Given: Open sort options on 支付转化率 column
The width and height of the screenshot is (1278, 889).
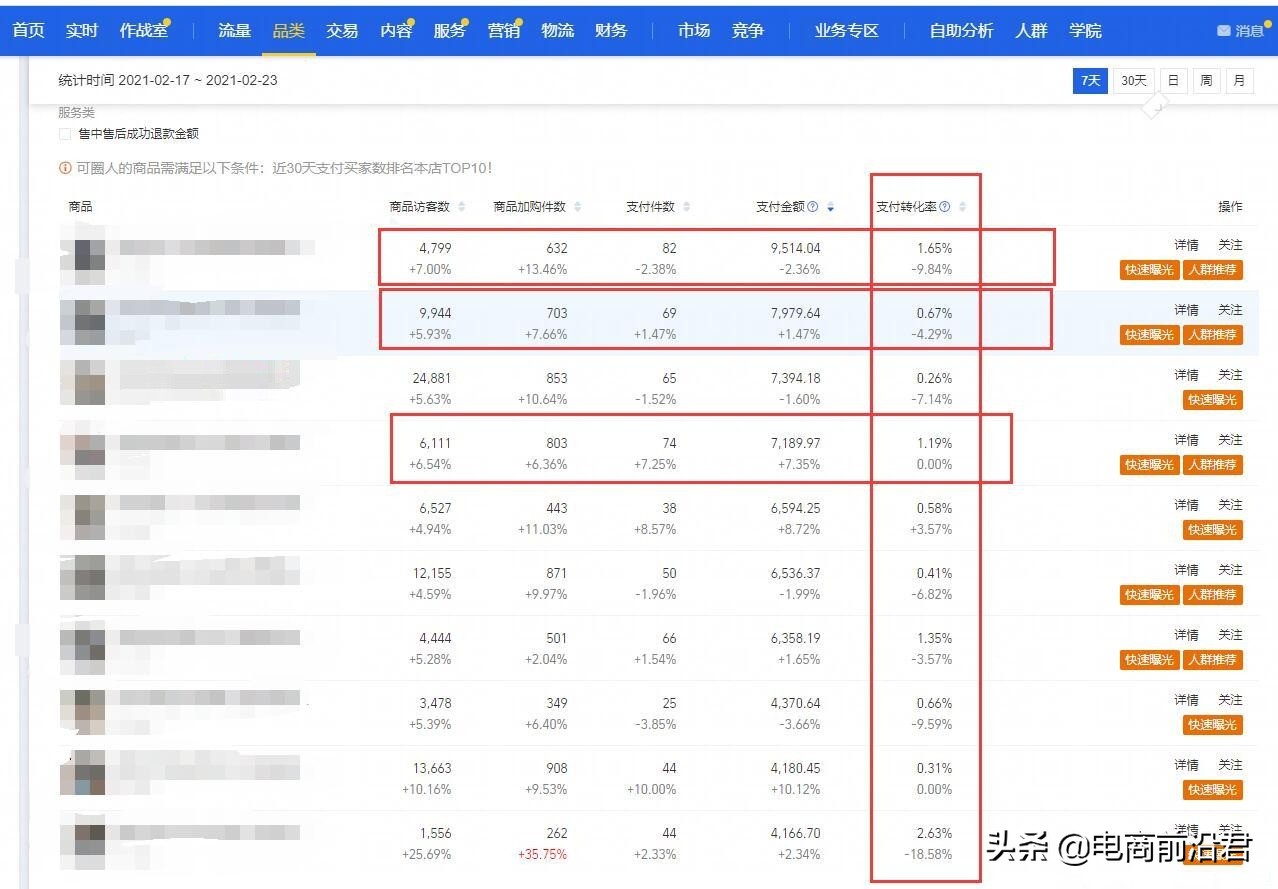Looking at the screenshot, I should [x=963, y=206].
